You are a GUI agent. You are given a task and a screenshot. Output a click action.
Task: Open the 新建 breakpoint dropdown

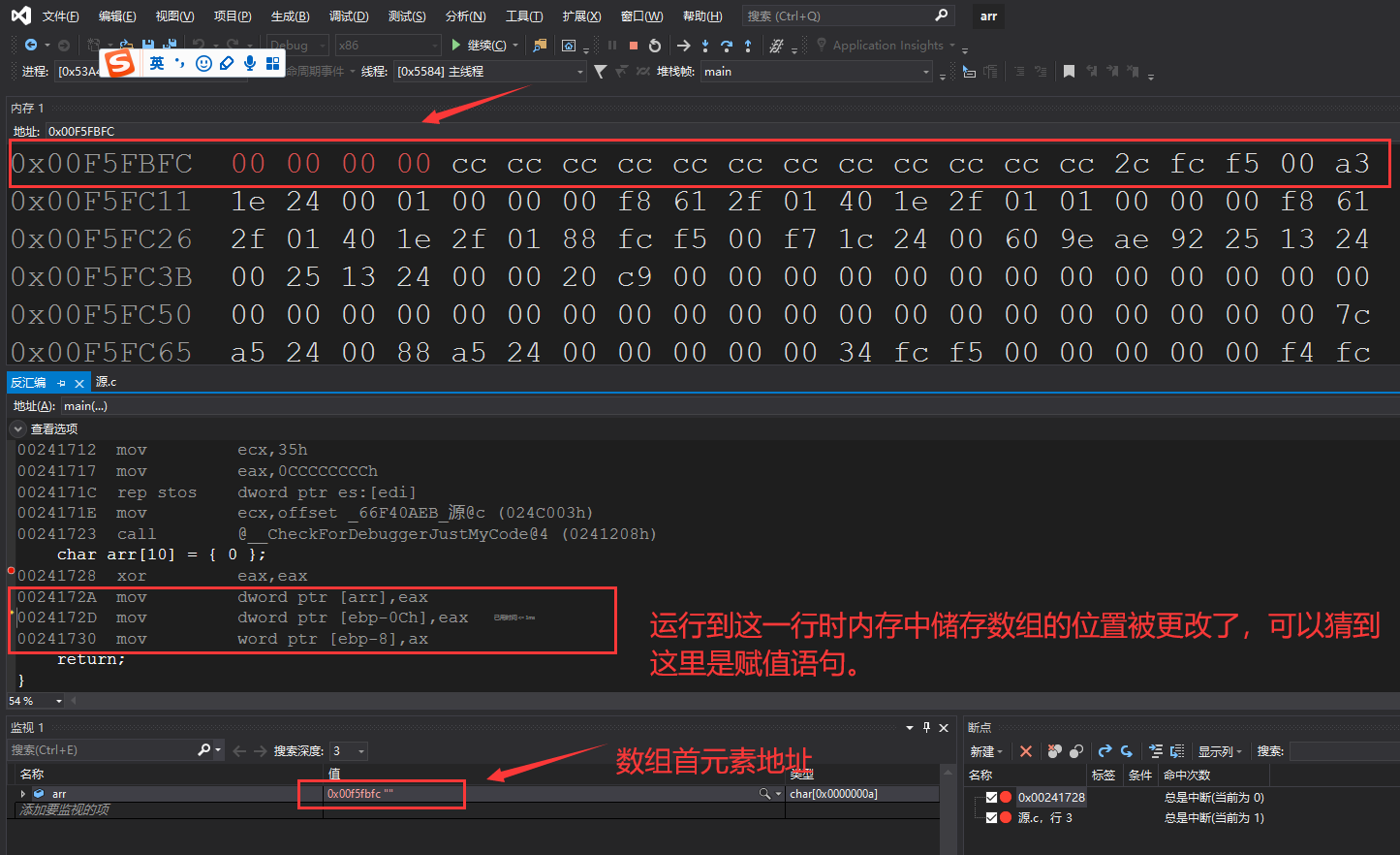pyautogui.click(x=987, y=751)
